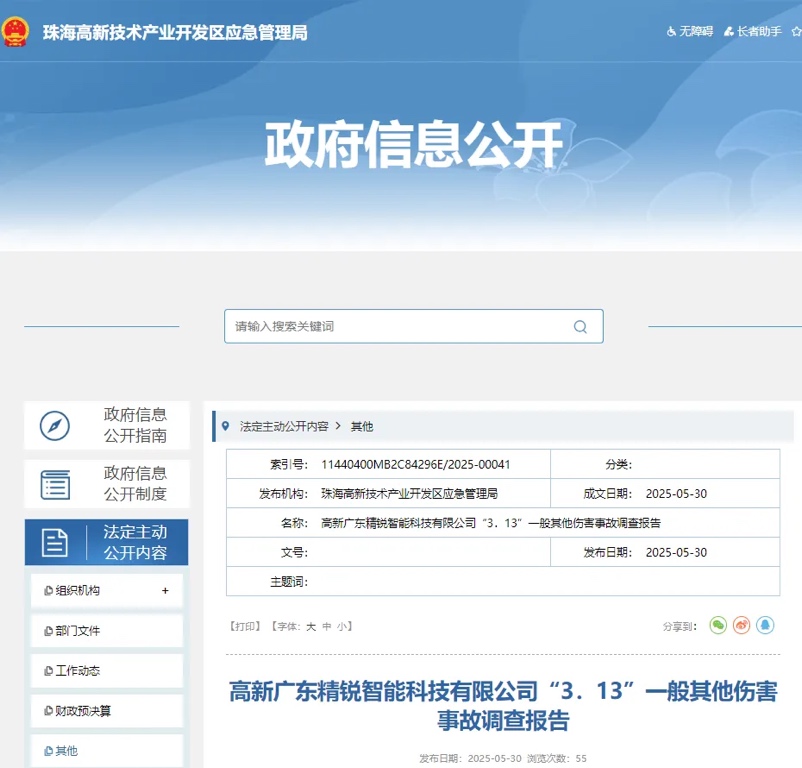Click the compass icon for 政府信息公开指南
802x768 pixels.
55,426
